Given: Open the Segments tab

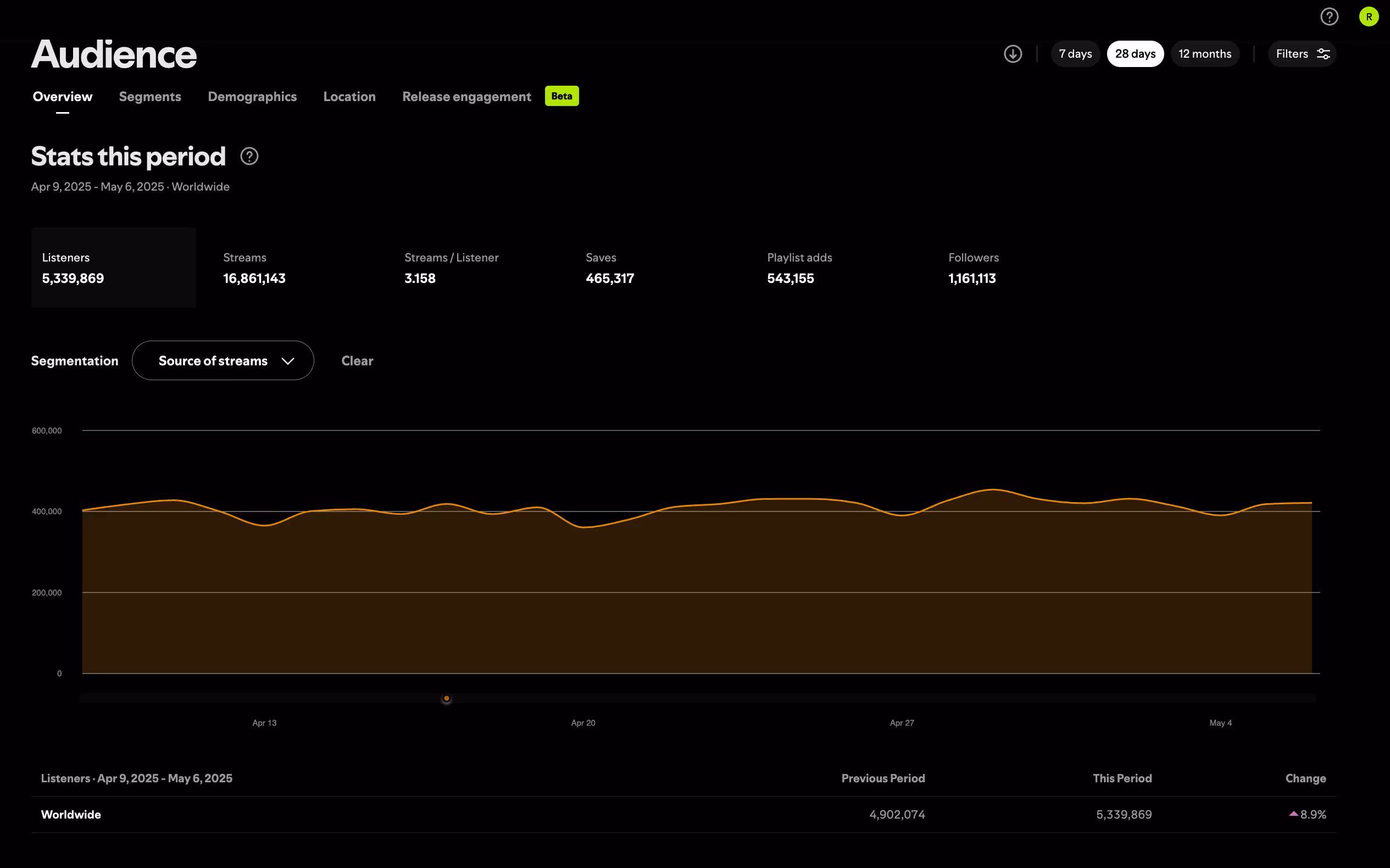Looking at the screenshot, I should 150,97.
